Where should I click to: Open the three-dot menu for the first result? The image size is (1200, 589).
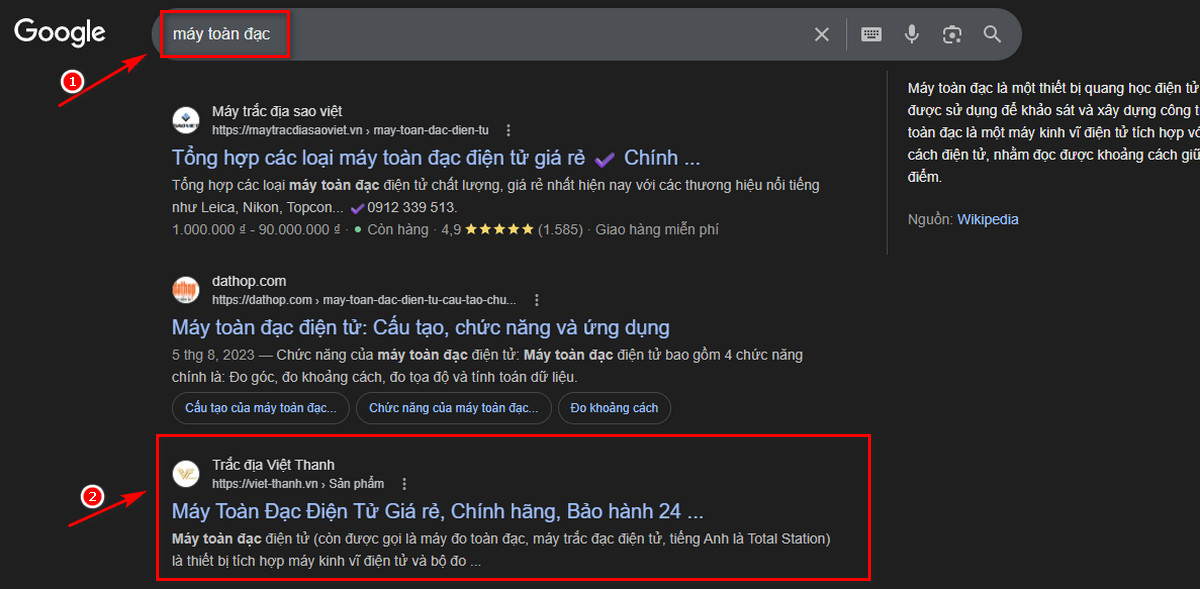click(x=509, y=129)
